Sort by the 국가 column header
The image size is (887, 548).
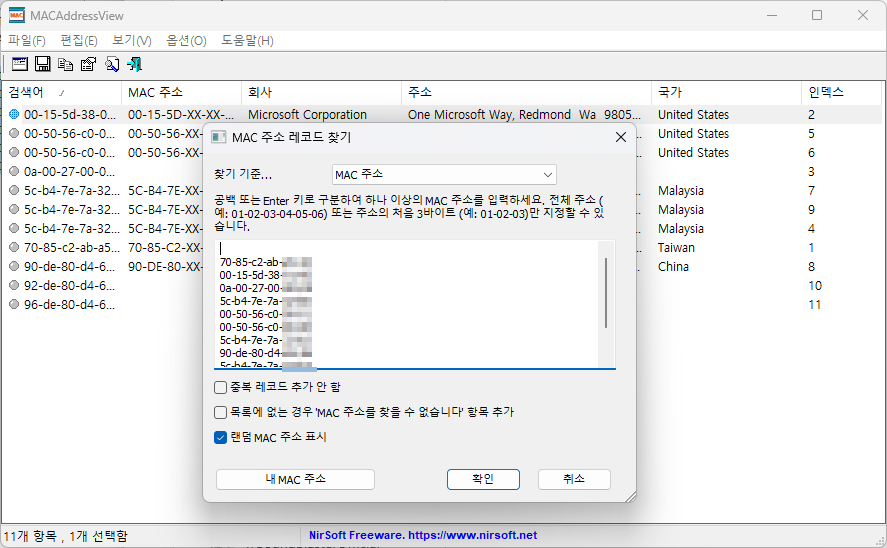pyautogui.click(x=726, y=92)
